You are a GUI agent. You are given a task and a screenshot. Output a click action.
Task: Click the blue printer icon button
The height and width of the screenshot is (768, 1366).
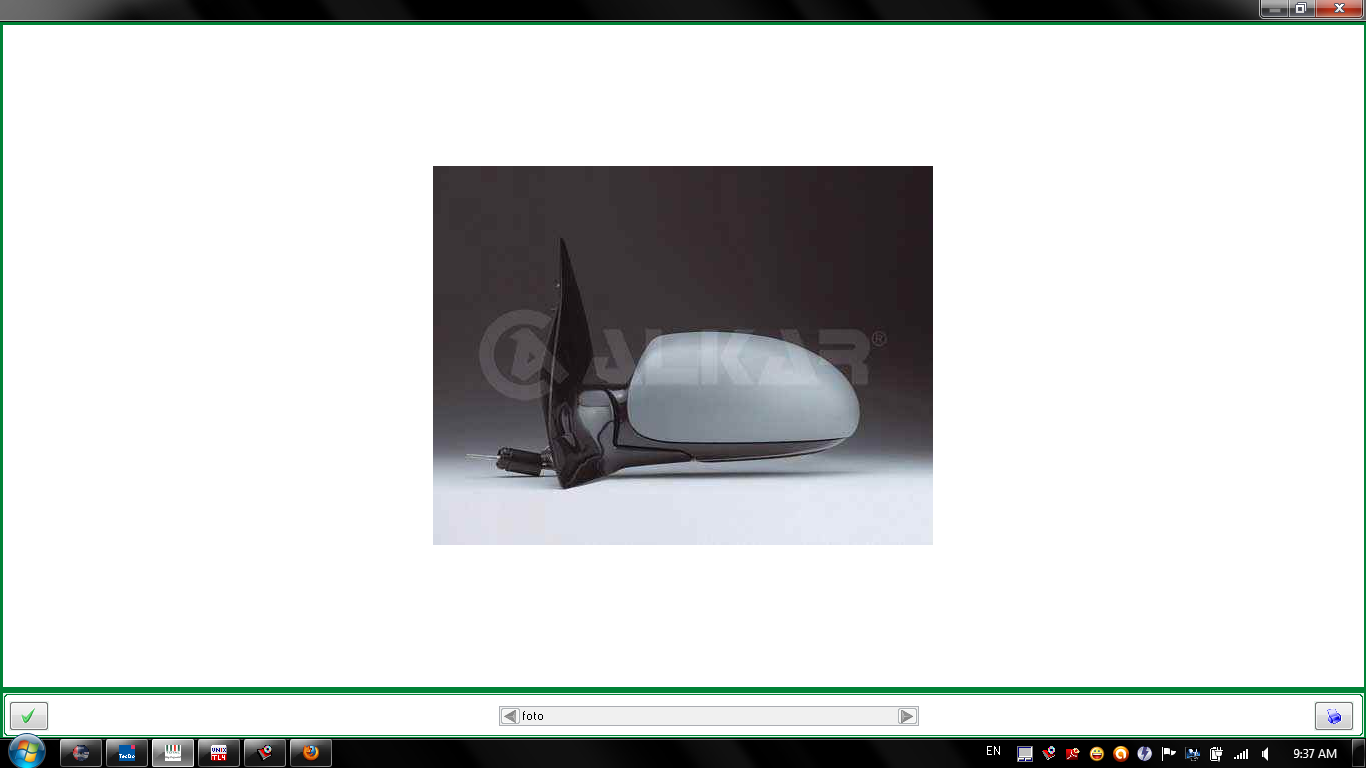1333,716
